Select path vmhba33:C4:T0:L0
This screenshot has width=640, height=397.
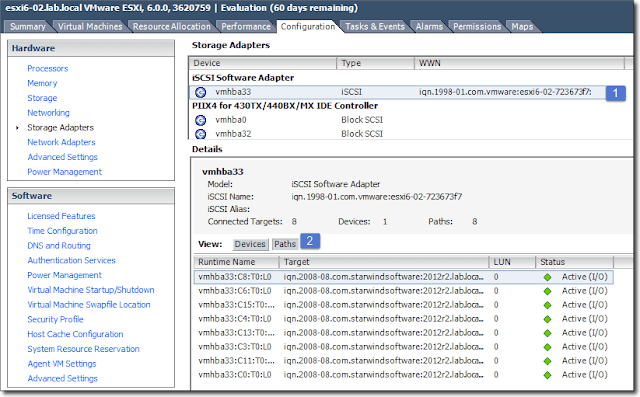(x=403, y=319)
